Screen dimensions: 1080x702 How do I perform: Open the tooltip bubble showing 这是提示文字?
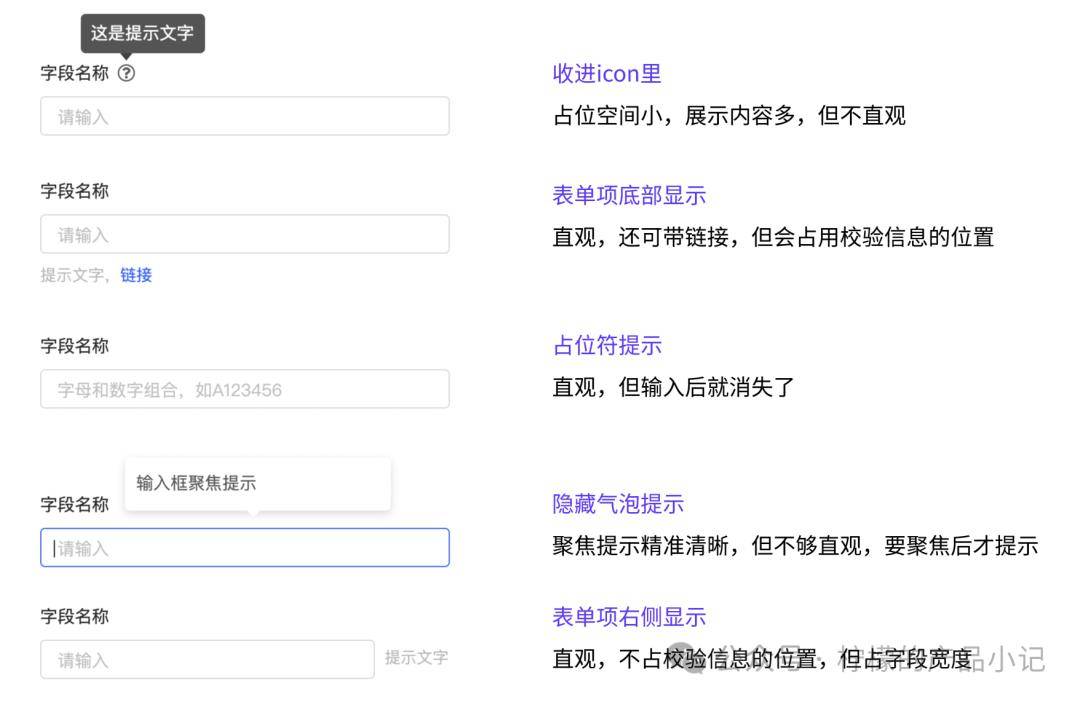tap(142, 33)
